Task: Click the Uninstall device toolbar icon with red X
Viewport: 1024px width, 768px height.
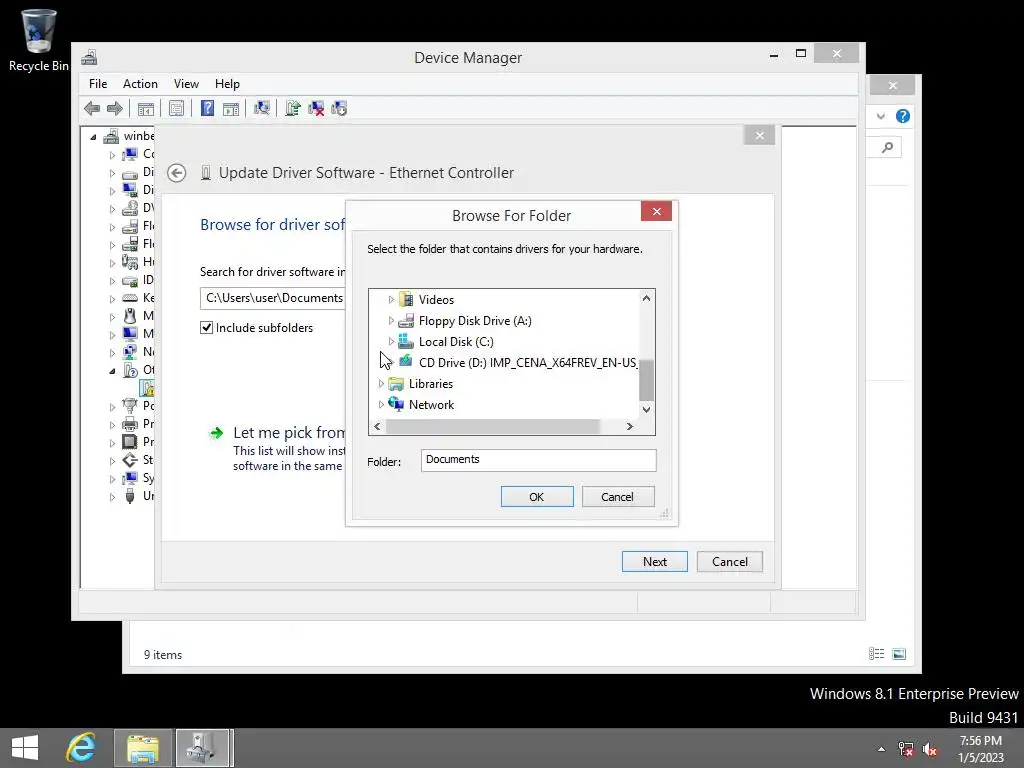Action: [316, 108]
